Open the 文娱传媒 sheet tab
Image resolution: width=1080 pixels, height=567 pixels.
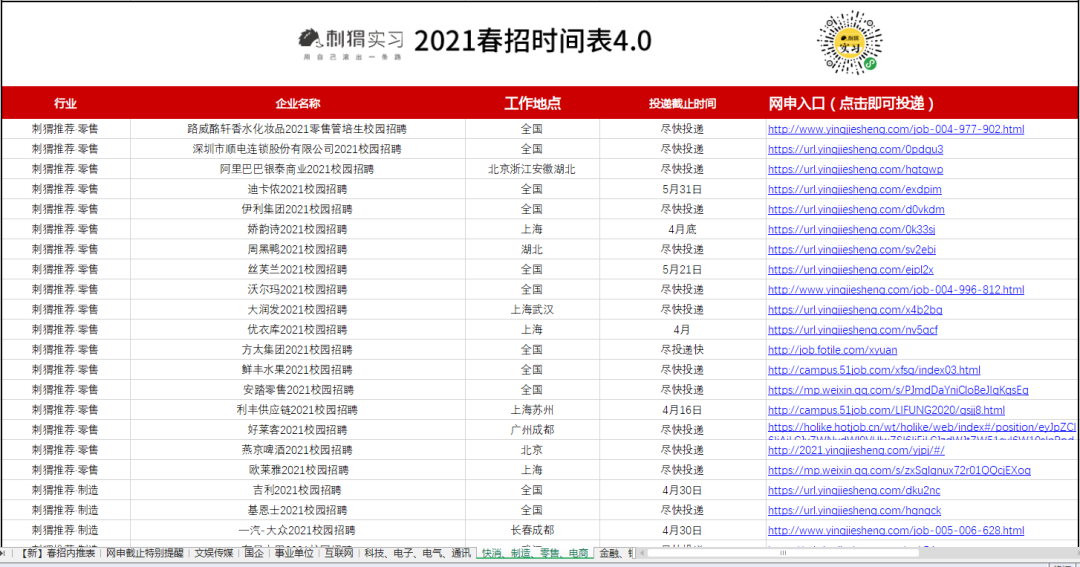point(214,553)
